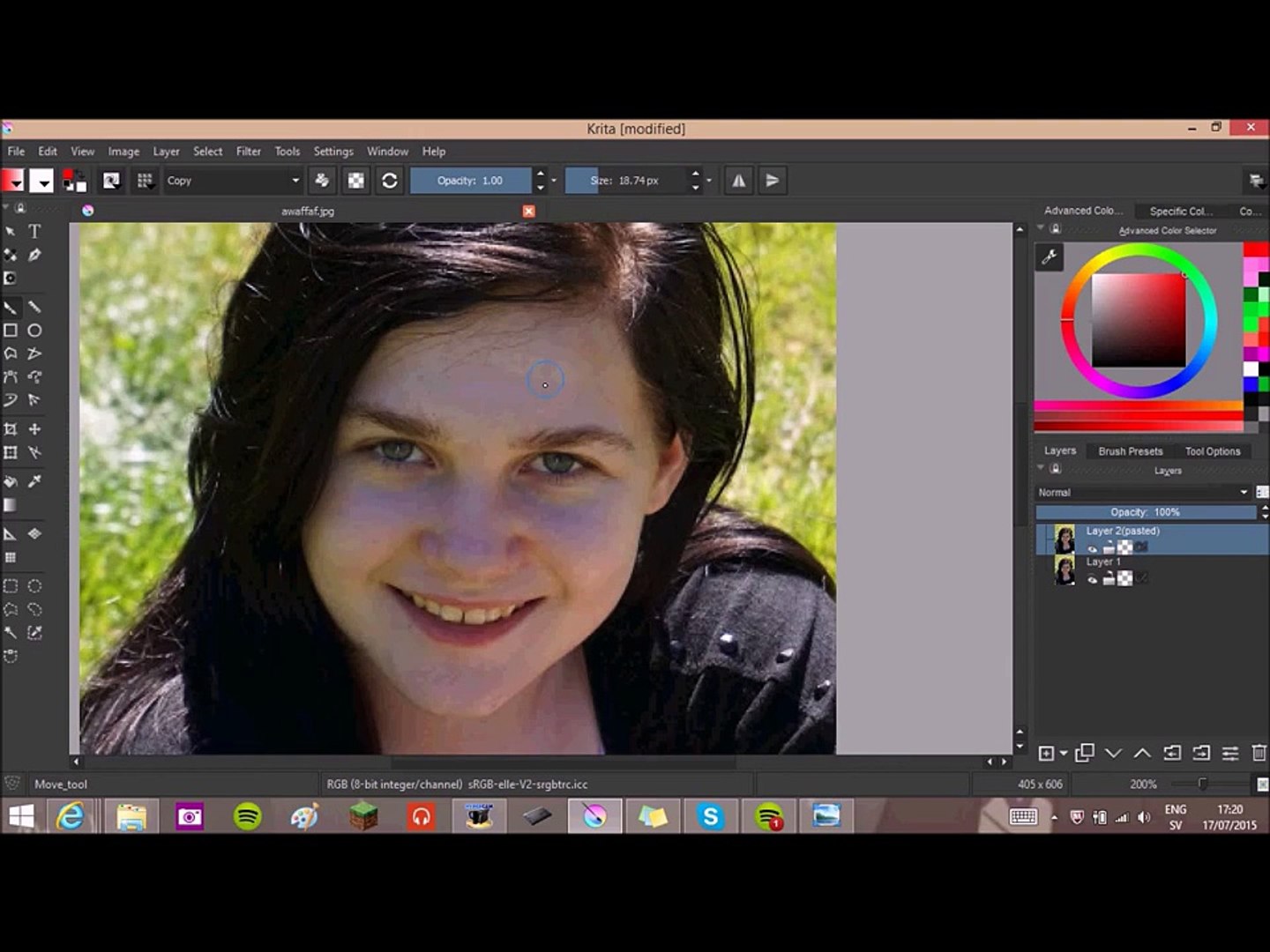Select the Fill bucket tool
The height and width of the screenshot is (952, 1270).
(11, 481)
